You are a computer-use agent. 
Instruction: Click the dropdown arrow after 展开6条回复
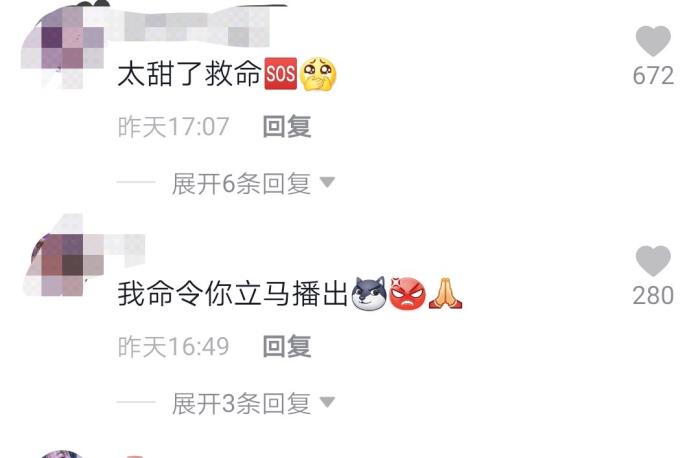pos(327,182)
